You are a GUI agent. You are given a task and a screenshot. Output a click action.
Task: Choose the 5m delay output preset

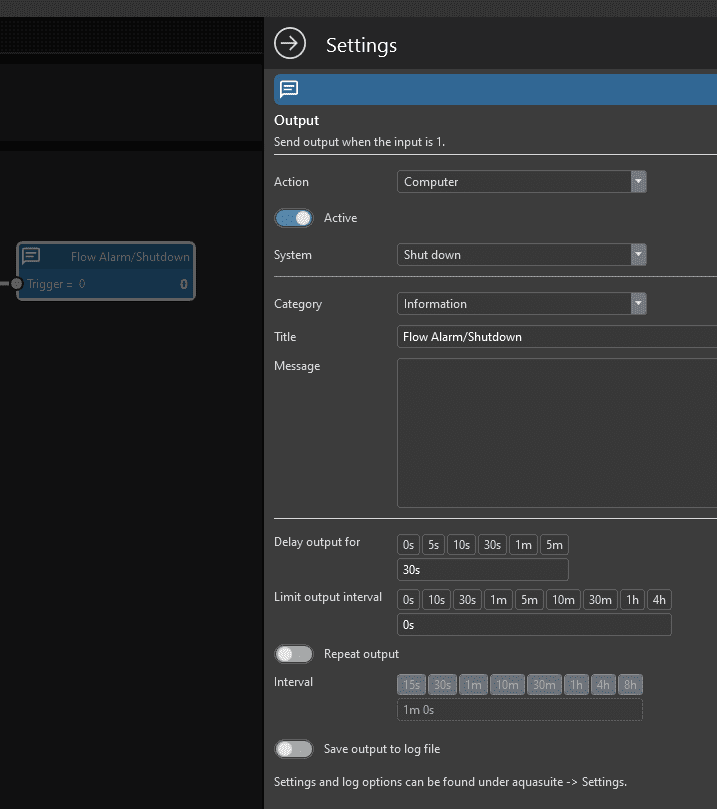tap(554, 545)
